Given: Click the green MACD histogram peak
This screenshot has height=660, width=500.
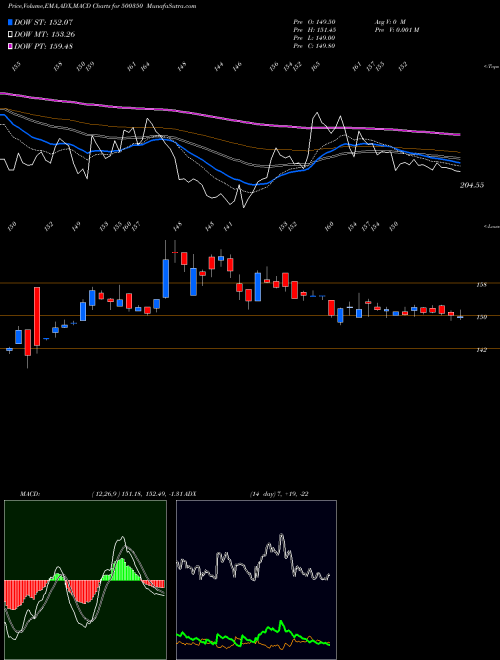Looking at the screenshot, I should pos(122,569).
